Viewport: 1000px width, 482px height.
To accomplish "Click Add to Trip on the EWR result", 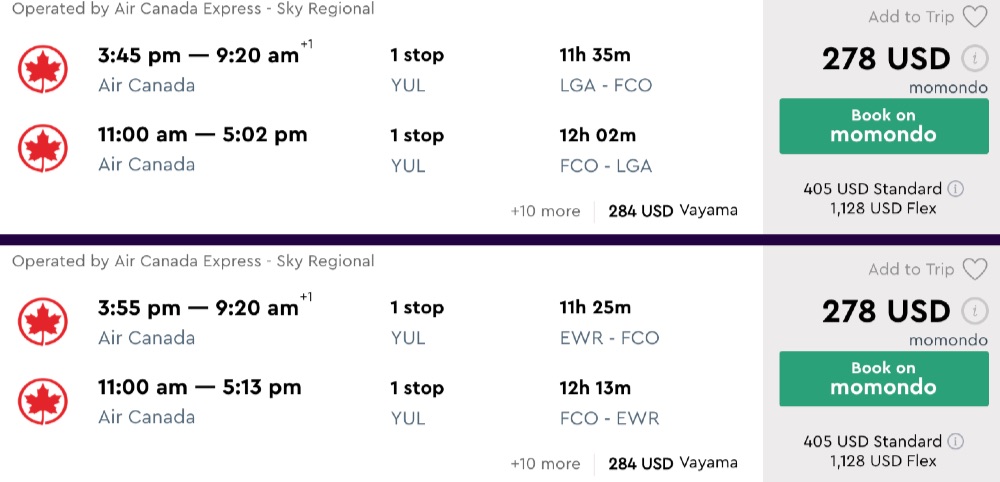I will [911, 269].
